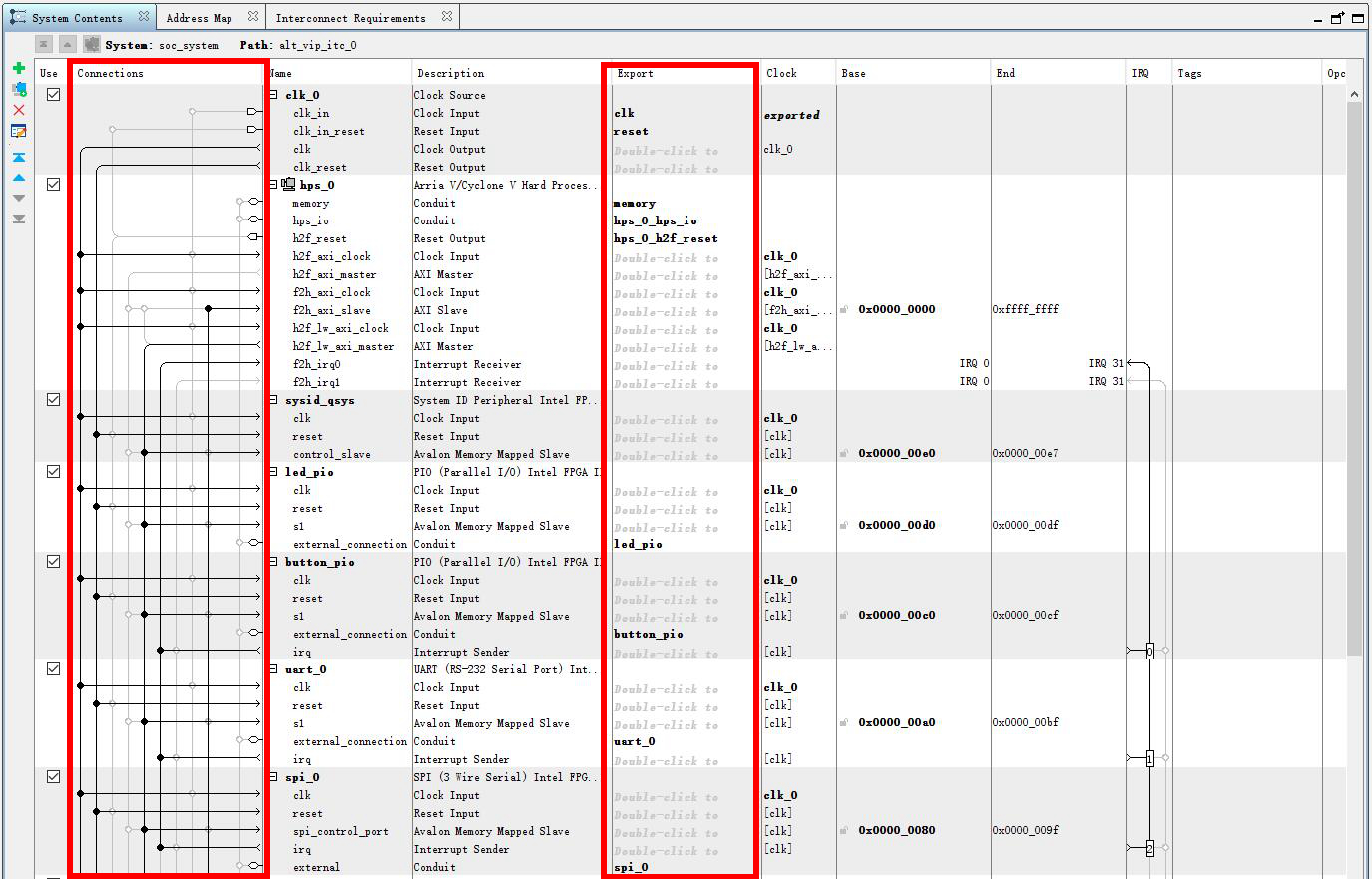Click the lock icon beside base 0x0000_0080
This screenshot has height=879, width=1372.
coord(844,830)
